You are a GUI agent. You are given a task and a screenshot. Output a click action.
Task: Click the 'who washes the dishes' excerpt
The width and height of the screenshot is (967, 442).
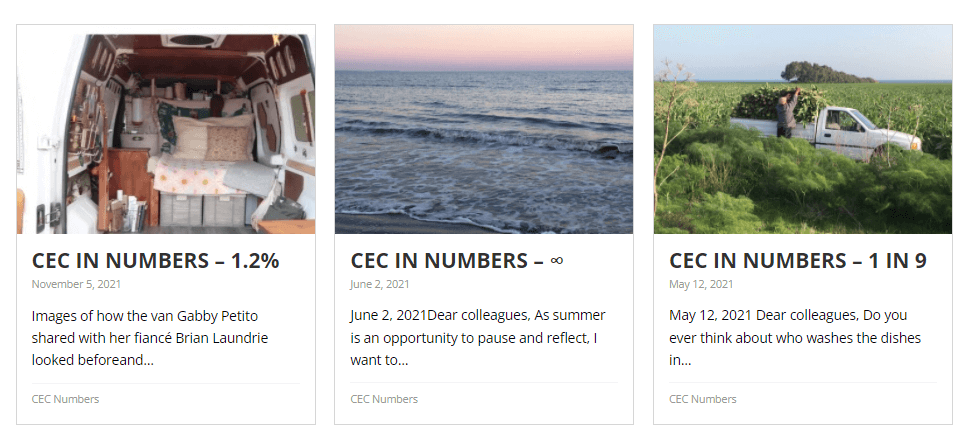tap(795, 338)
